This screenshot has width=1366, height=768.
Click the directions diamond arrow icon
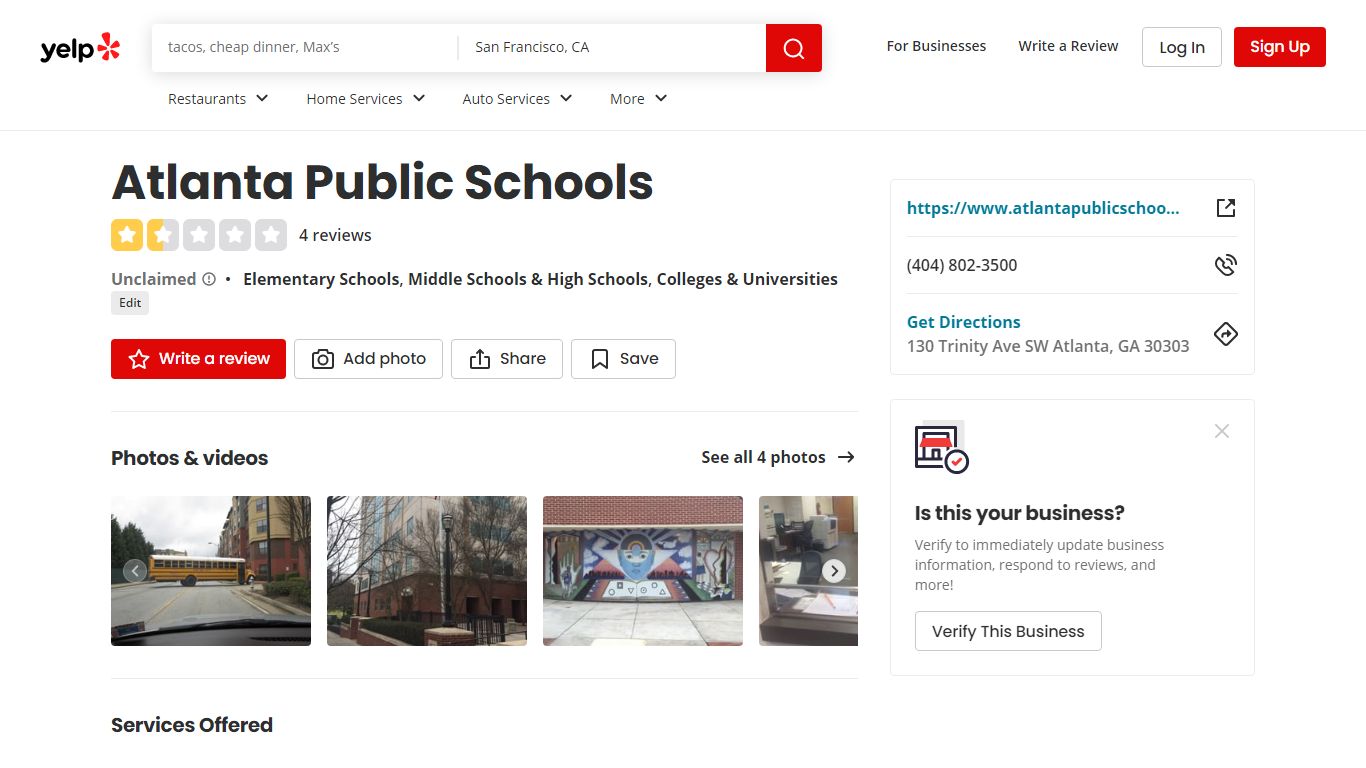tap(1226, 334)
